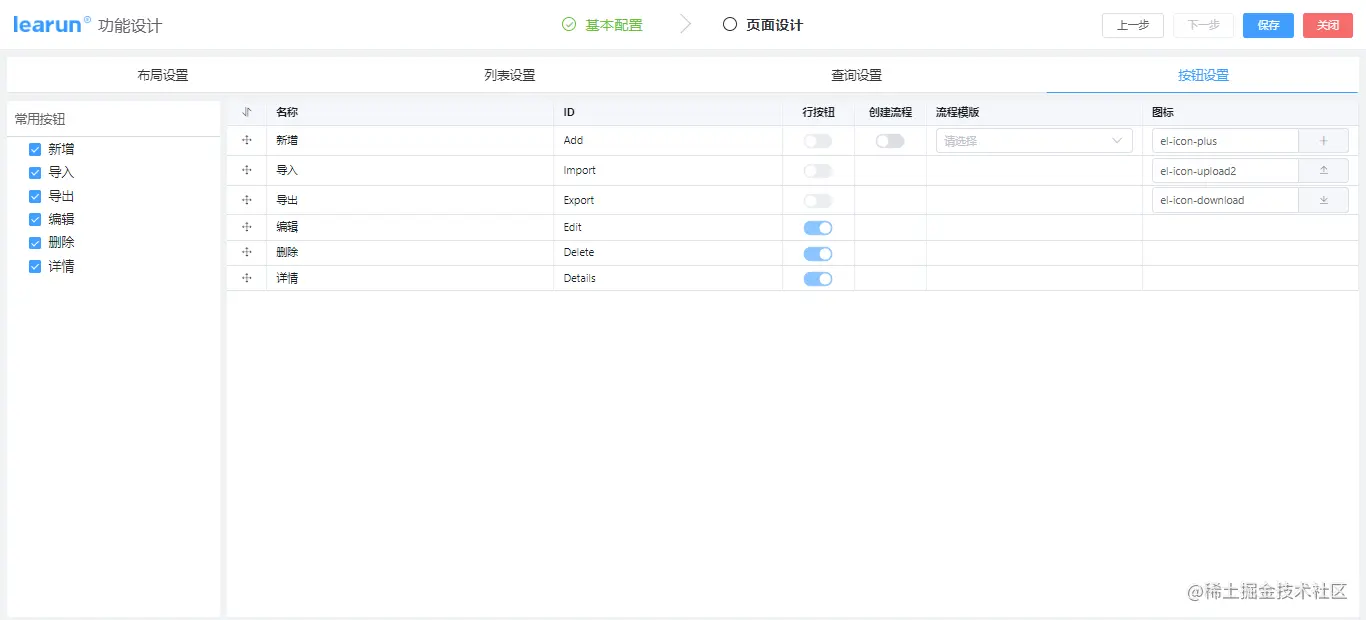The height and width of the screenshot is (620, 1366).
Task: Toggle 行按钮 switch for the Import row
Action: pyautogui.click(x=818, y=171)
